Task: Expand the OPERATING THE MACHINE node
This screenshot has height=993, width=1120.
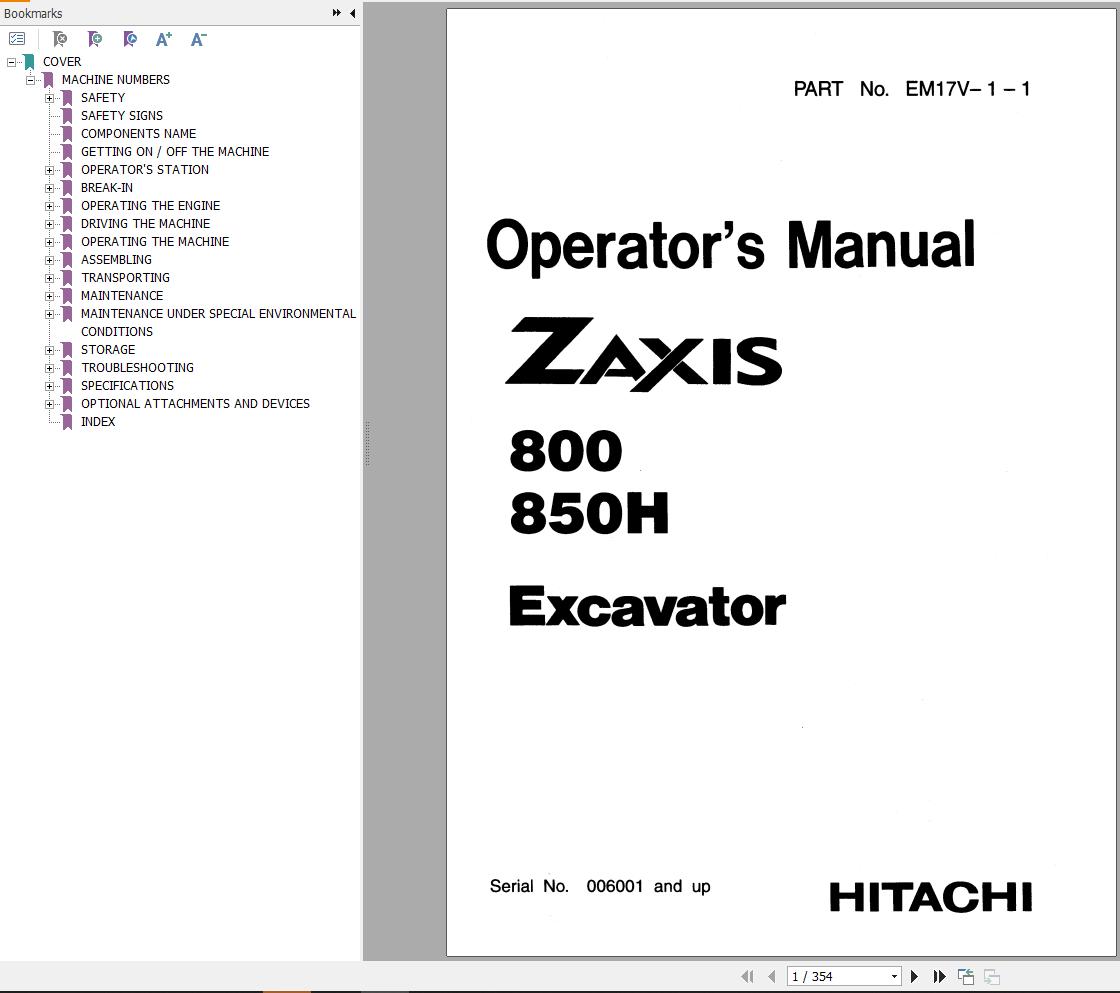Action: (49, 242)
